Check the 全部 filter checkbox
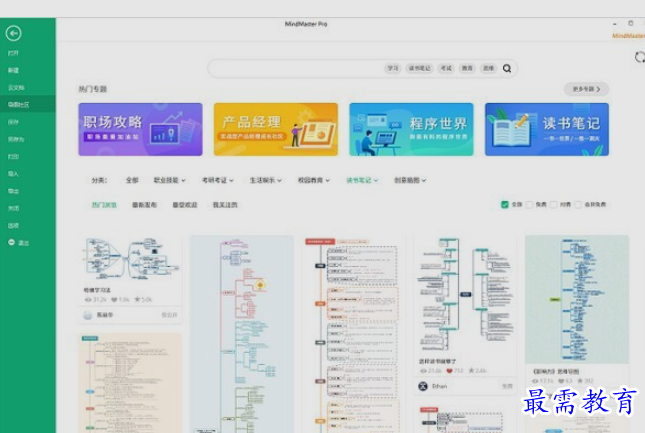Screen dimensions: 645x433 pyautogui.click(x=505, y=204)
